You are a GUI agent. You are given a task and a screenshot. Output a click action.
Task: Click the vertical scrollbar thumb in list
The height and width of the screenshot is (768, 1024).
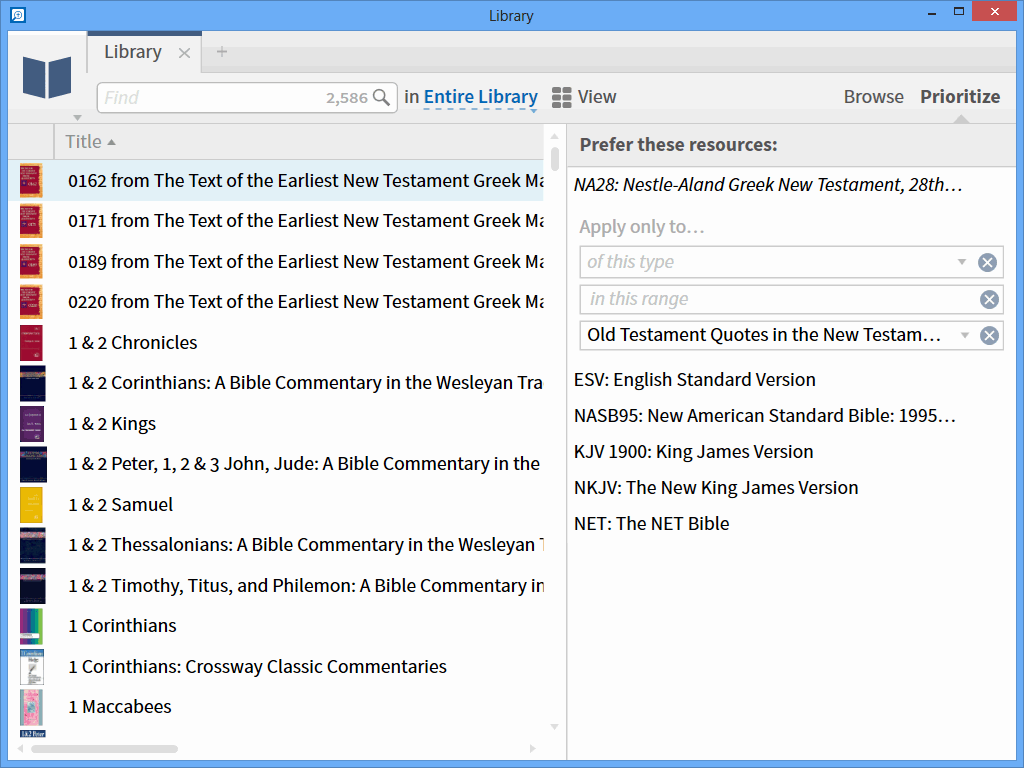pyautogui.click(x=554, y=159)
